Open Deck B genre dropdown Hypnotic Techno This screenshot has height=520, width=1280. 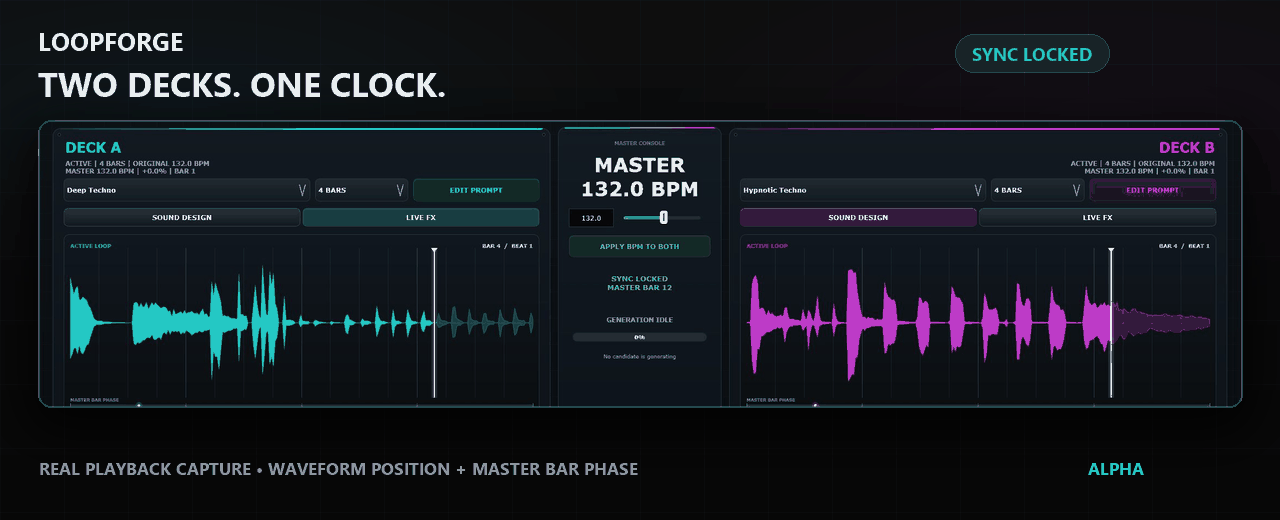(863, 190)
